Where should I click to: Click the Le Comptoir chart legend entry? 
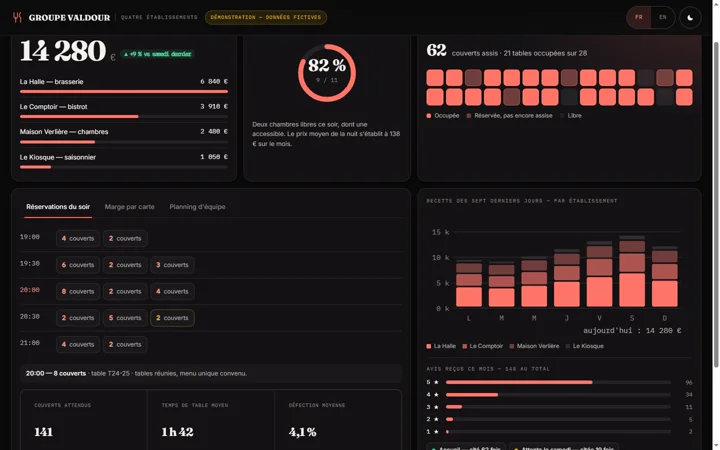482,346
